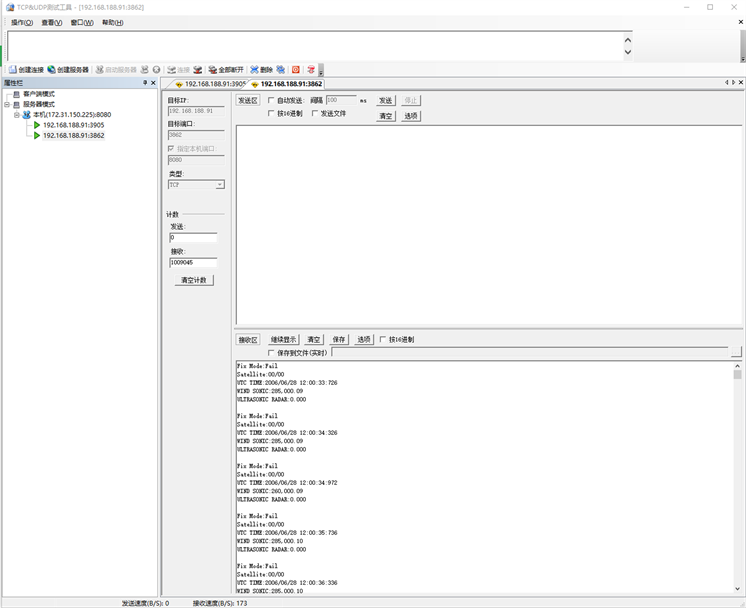This screenshot has height=608, width=746.
Task: Collapse the 本机(172.31.150.225):8080 tree node
Action: [16, 115]
